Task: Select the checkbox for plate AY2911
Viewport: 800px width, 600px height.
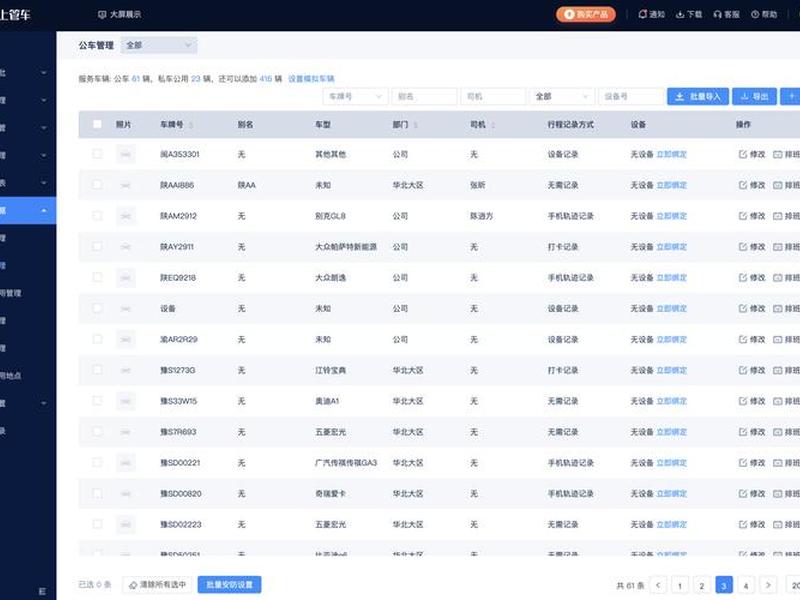Action: 97,246
